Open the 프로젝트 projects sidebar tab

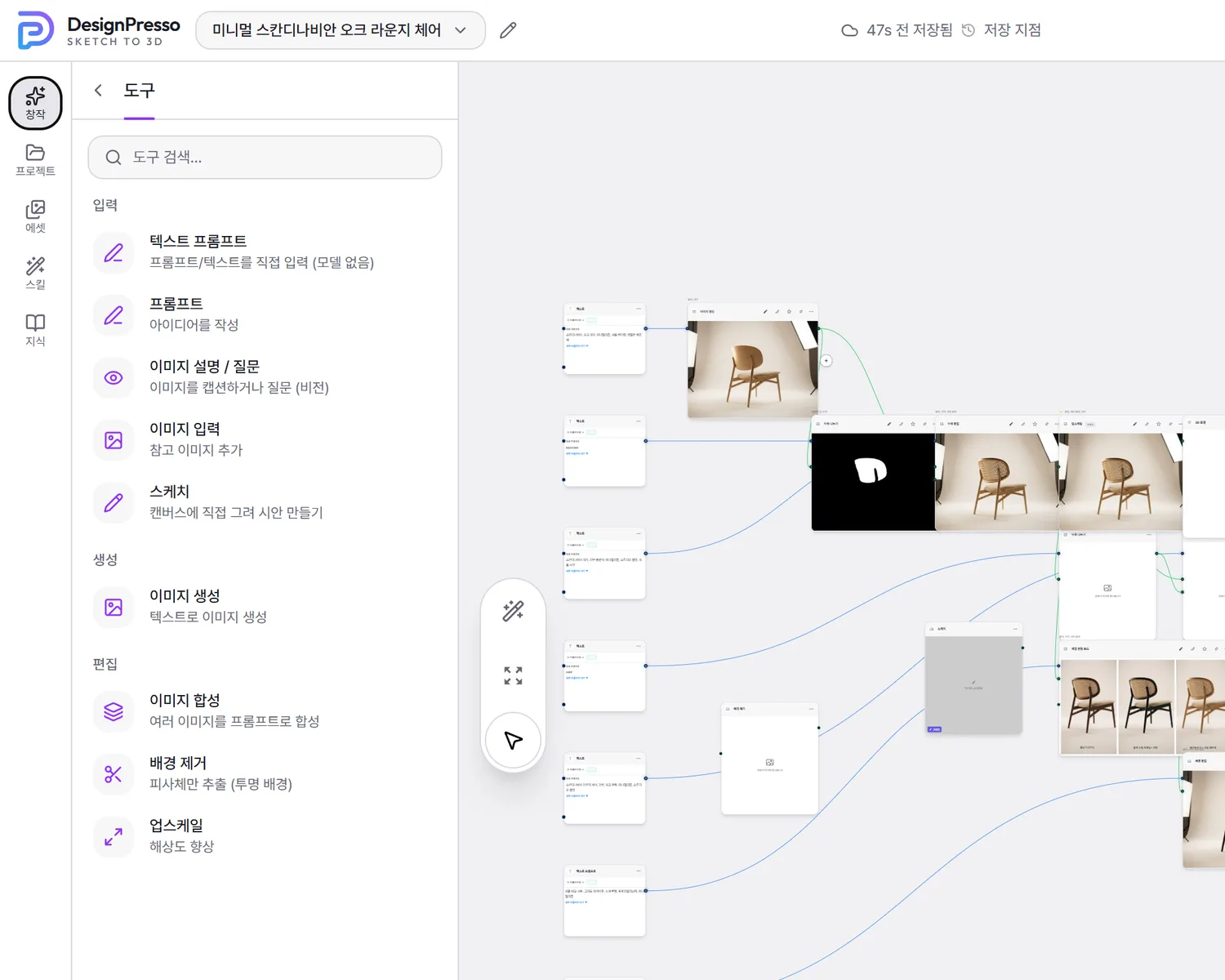coord(35,160)
